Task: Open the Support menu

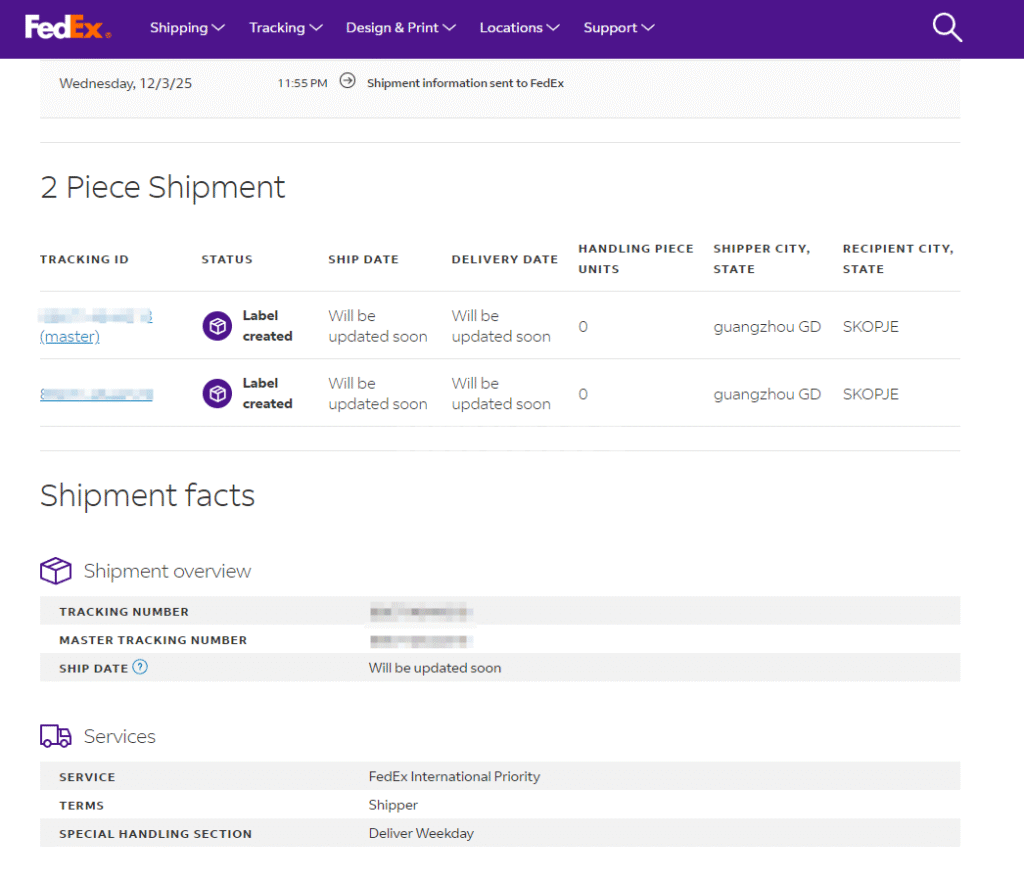Action: pos(618,28)
